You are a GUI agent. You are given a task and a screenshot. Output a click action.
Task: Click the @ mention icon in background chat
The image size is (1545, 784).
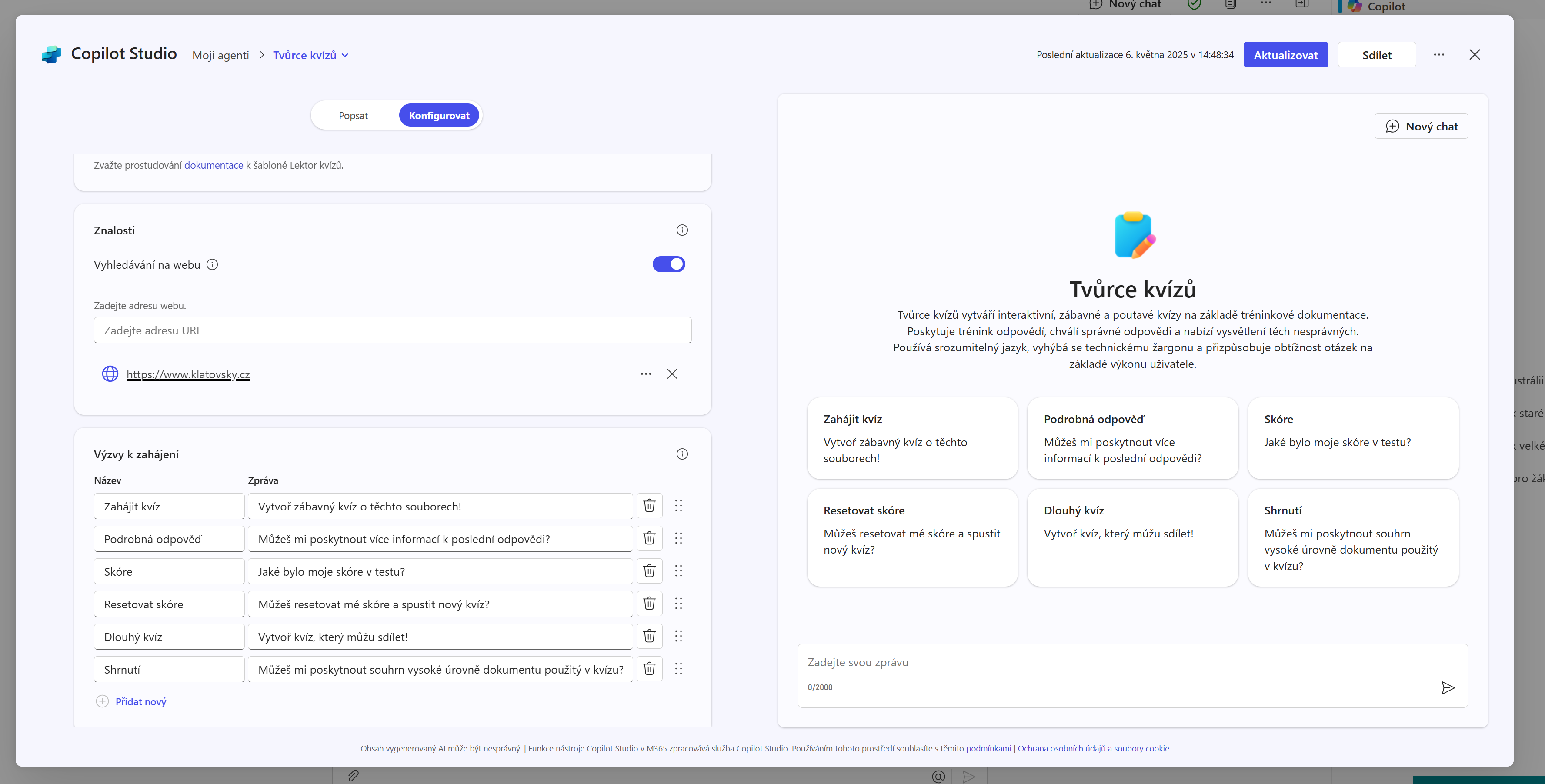click(x=939, y=776)
